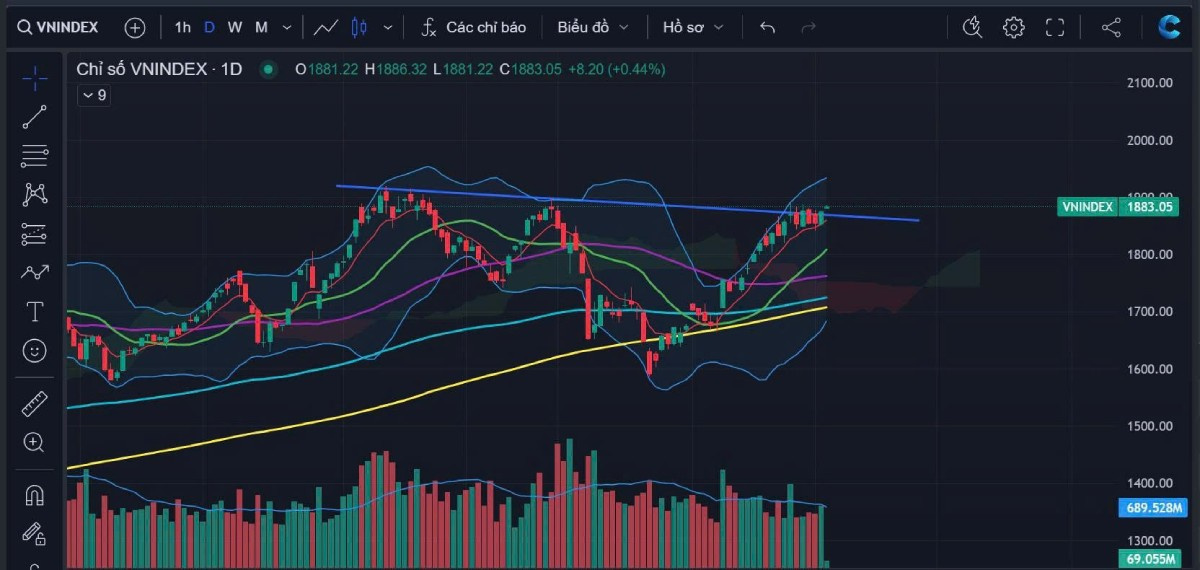
Task: Click the 69.055M volume label
Action: tap(1148, 560)
